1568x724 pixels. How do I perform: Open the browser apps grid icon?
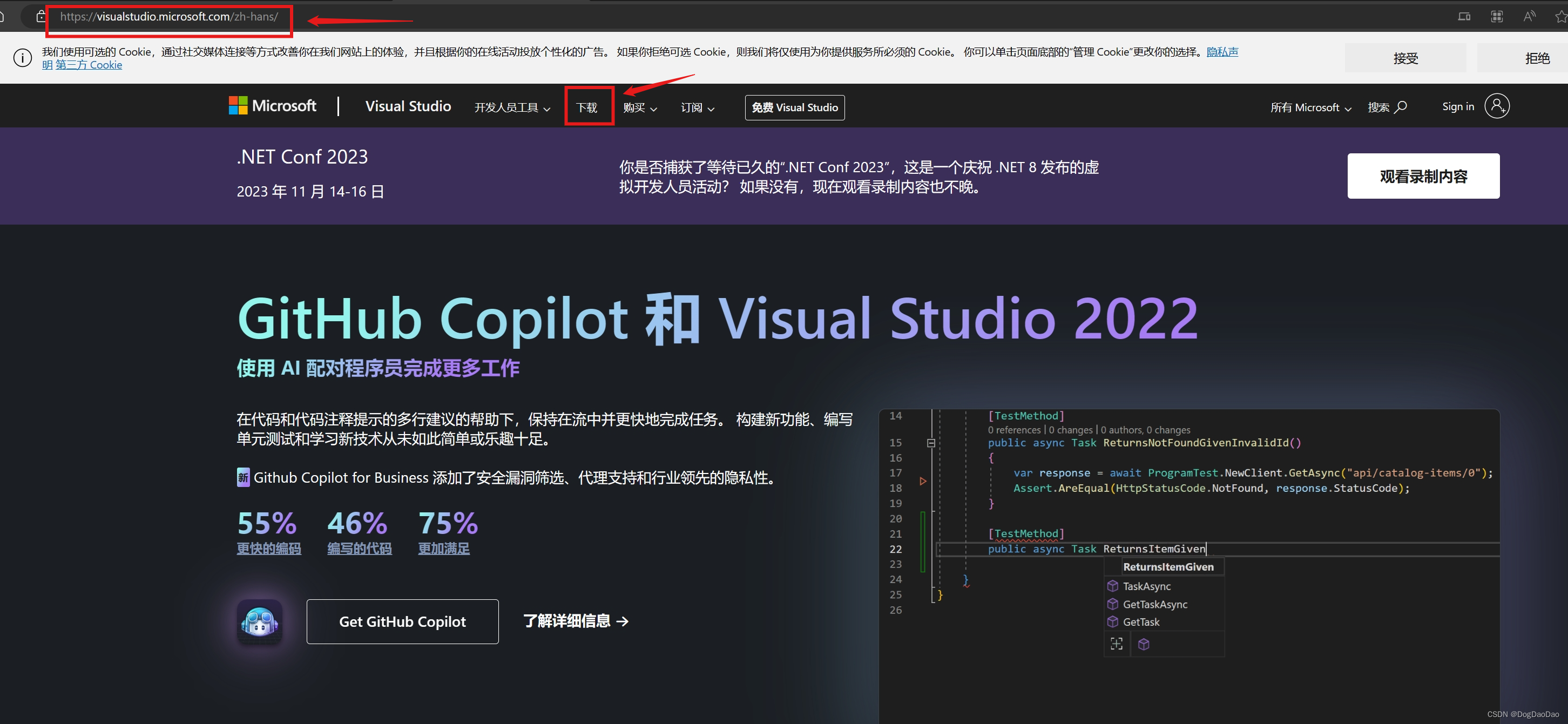(x=1497, y=16)
